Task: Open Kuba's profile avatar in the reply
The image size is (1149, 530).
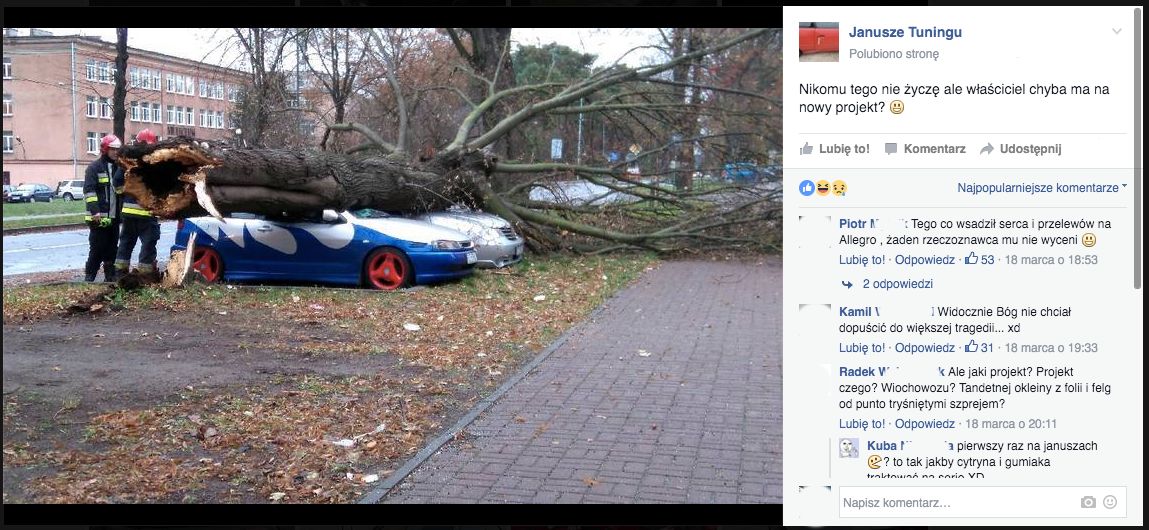Action: click(x=849, y=448)
